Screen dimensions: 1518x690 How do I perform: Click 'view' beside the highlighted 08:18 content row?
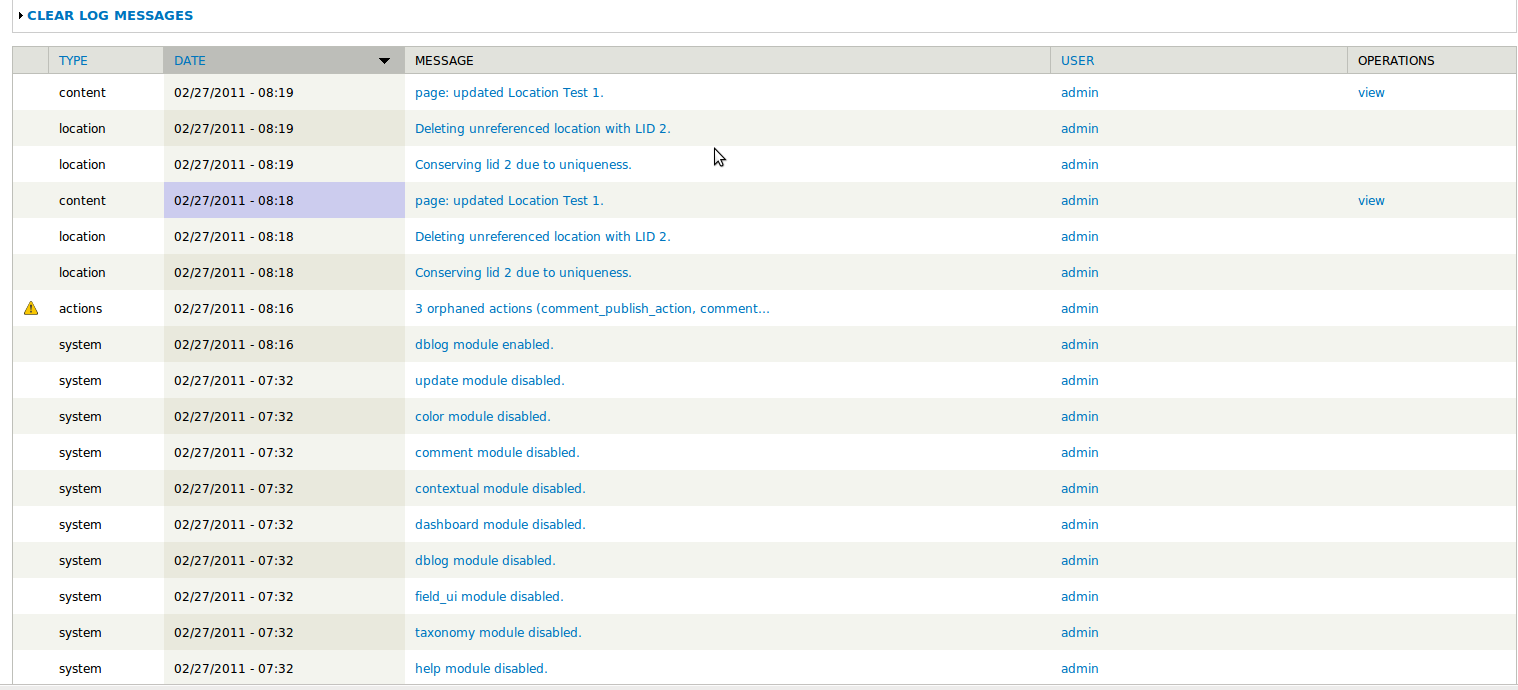click(1370, 200)
